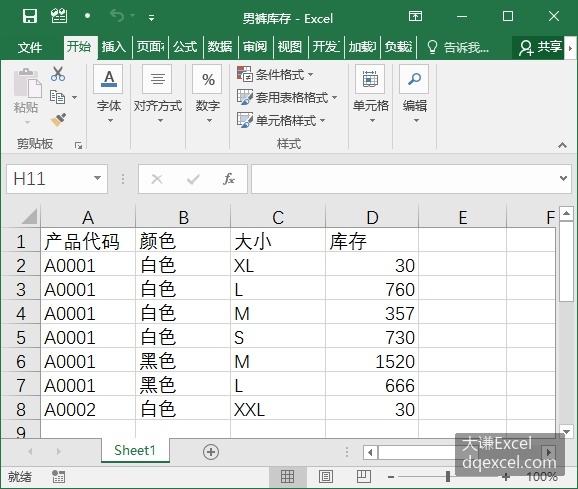The width and height of the screenshot is (578, 489).
Task: Click the Format Painter brush icon
Action: tap(58, 120)
